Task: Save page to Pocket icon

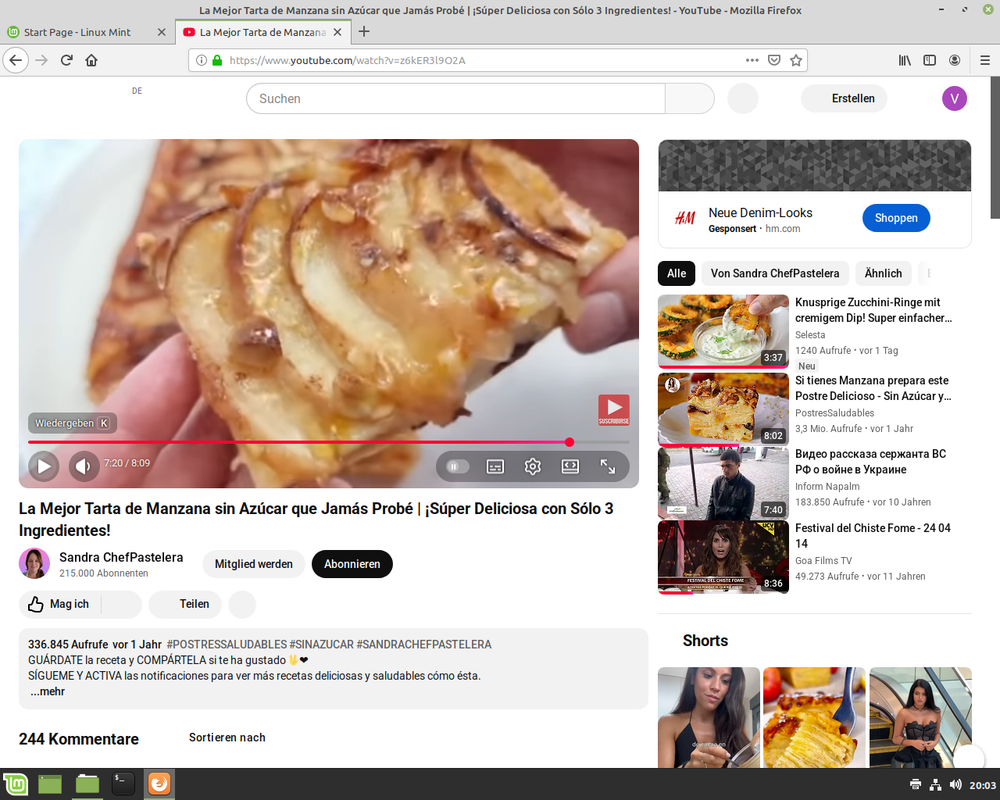Action: 774,61
